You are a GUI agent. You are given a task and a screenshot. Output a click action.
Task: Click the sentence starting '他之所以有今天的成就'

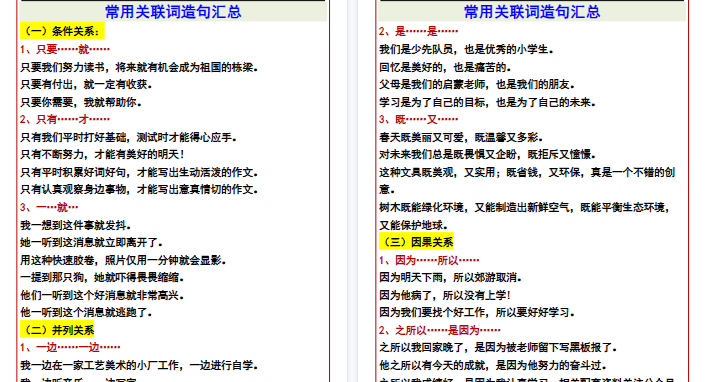tap(493, 365)
